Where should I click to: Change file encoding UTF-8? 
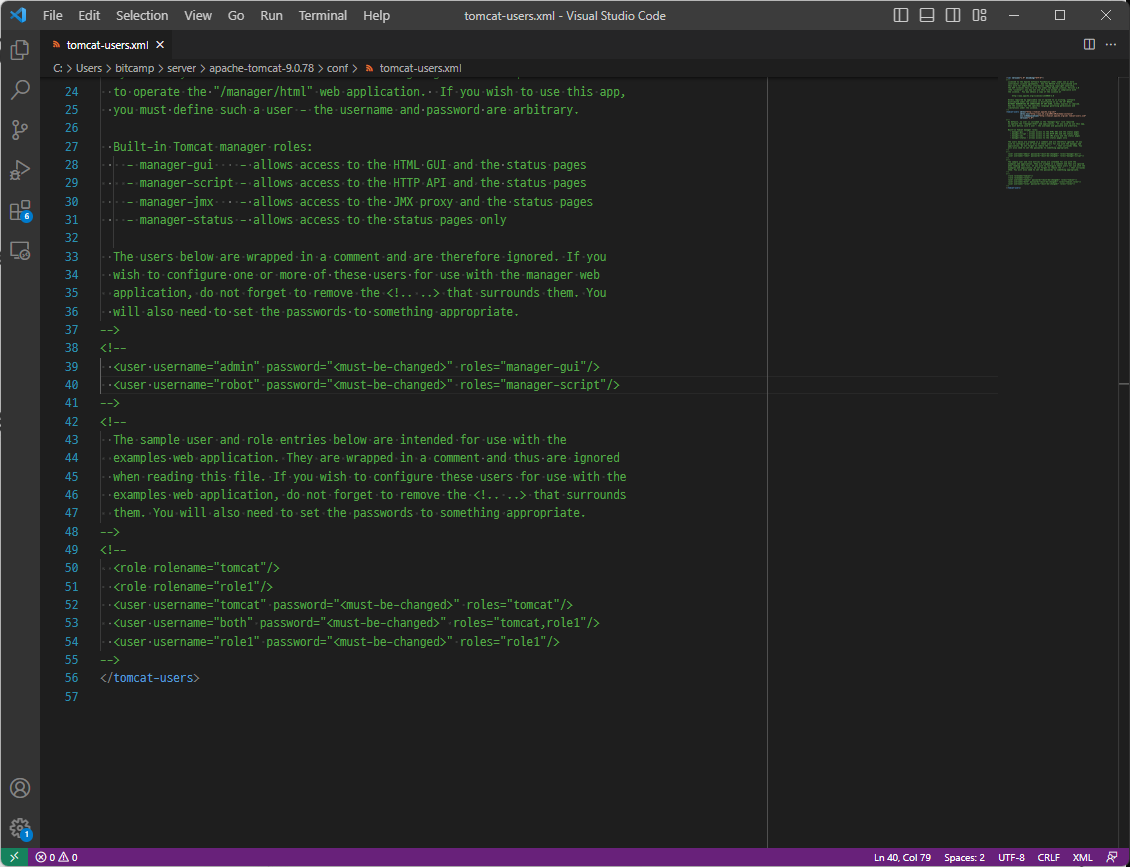[1011, 858]
